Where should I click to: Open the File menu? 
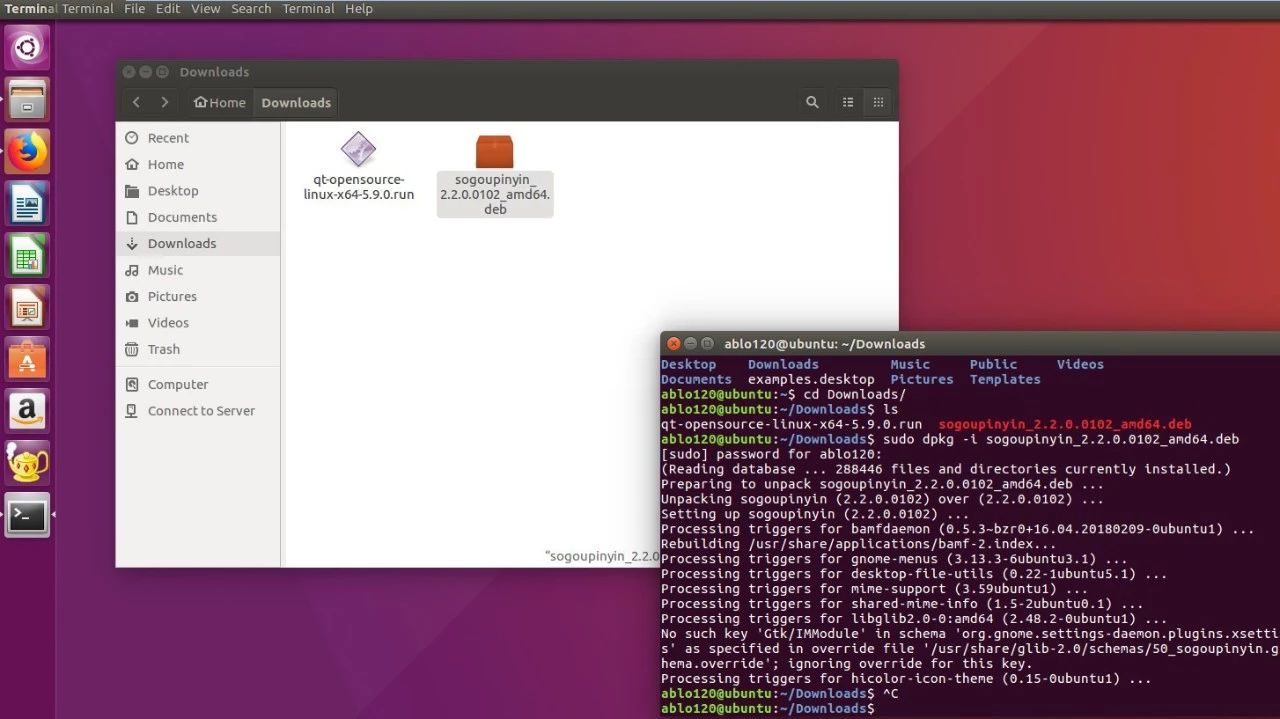click(134, 9)
